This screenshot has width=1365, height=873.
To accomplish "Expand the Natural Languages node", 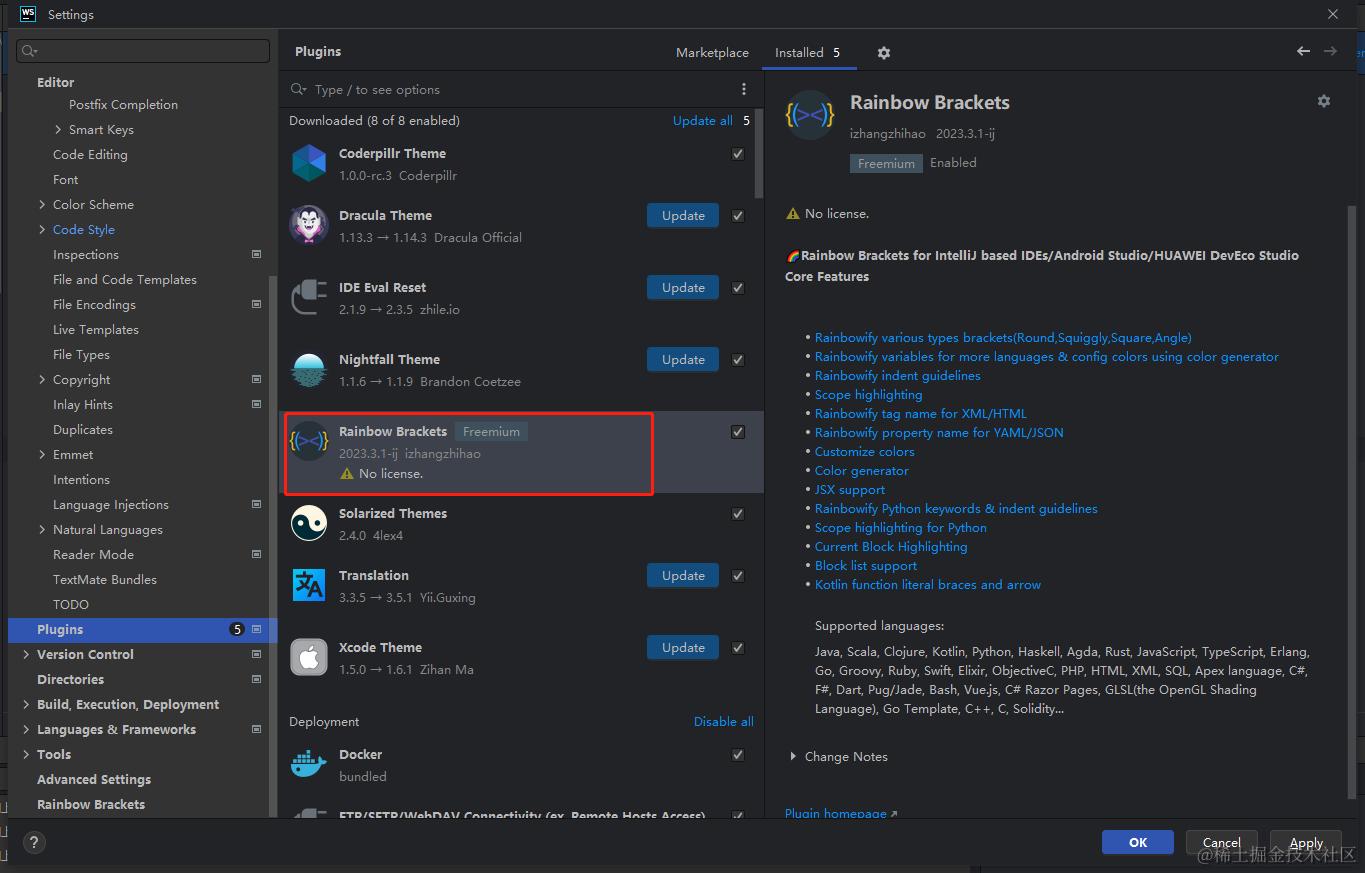I will (42, 529).
